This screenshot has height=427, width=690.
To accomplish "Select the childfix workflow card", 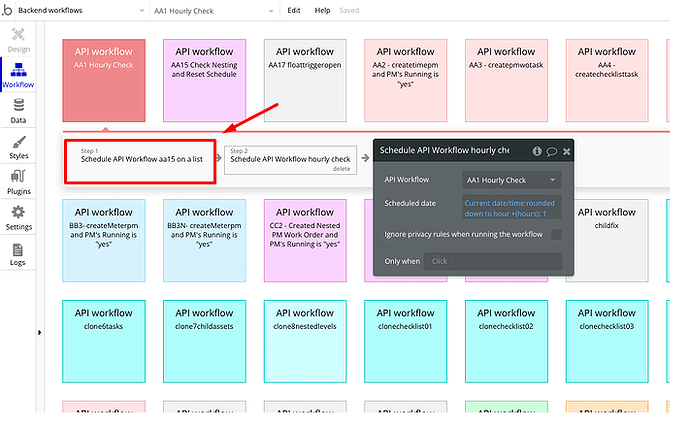I will (611, 240).
